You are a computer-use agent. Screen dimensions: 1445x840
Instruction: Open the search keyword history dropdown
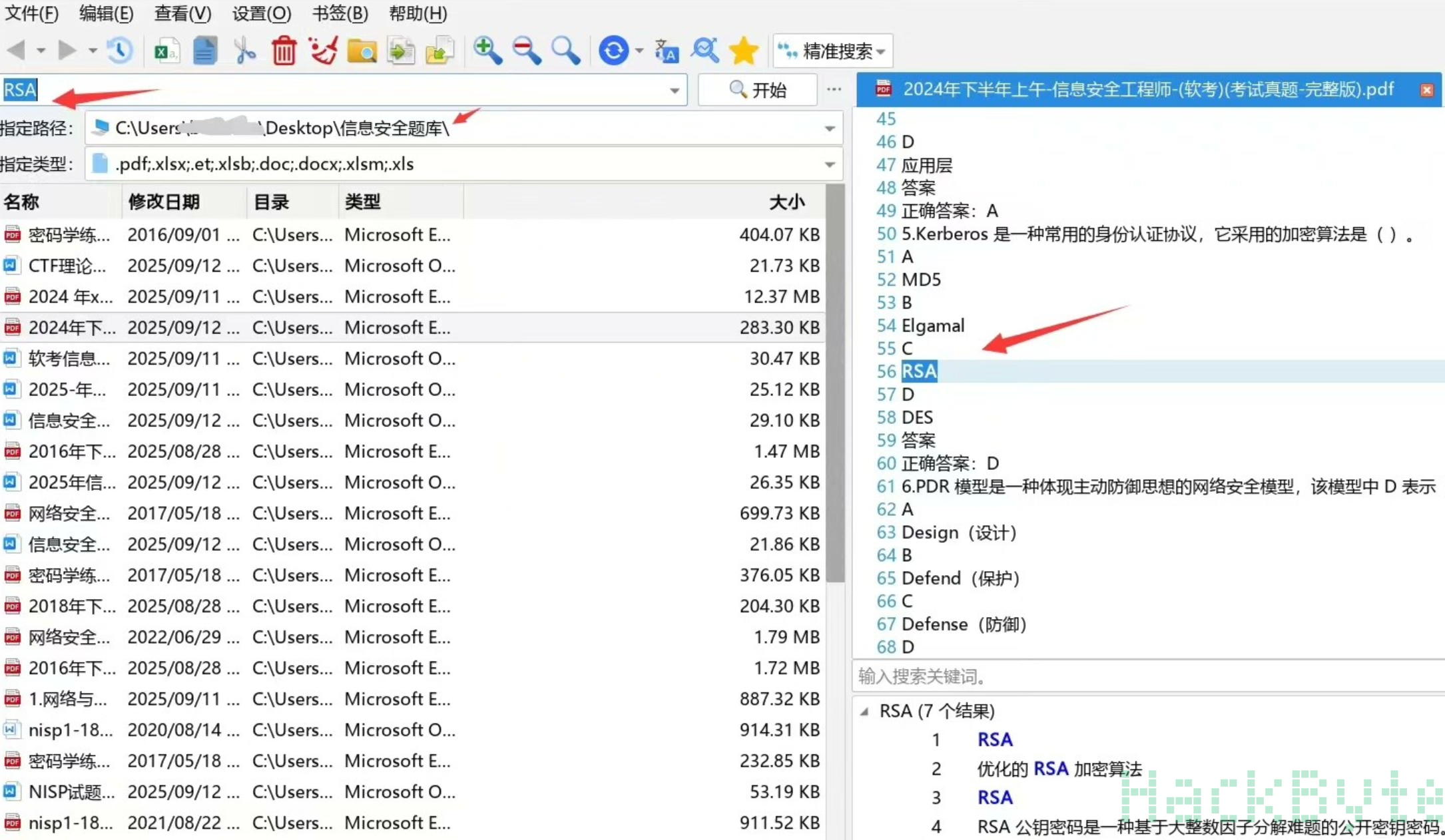coord(674,91)
